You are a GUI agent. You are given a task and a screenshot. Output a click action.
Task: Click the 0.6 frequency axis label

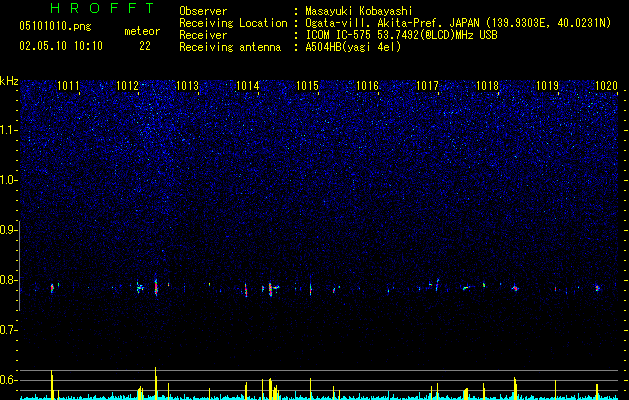click(7, 380)
